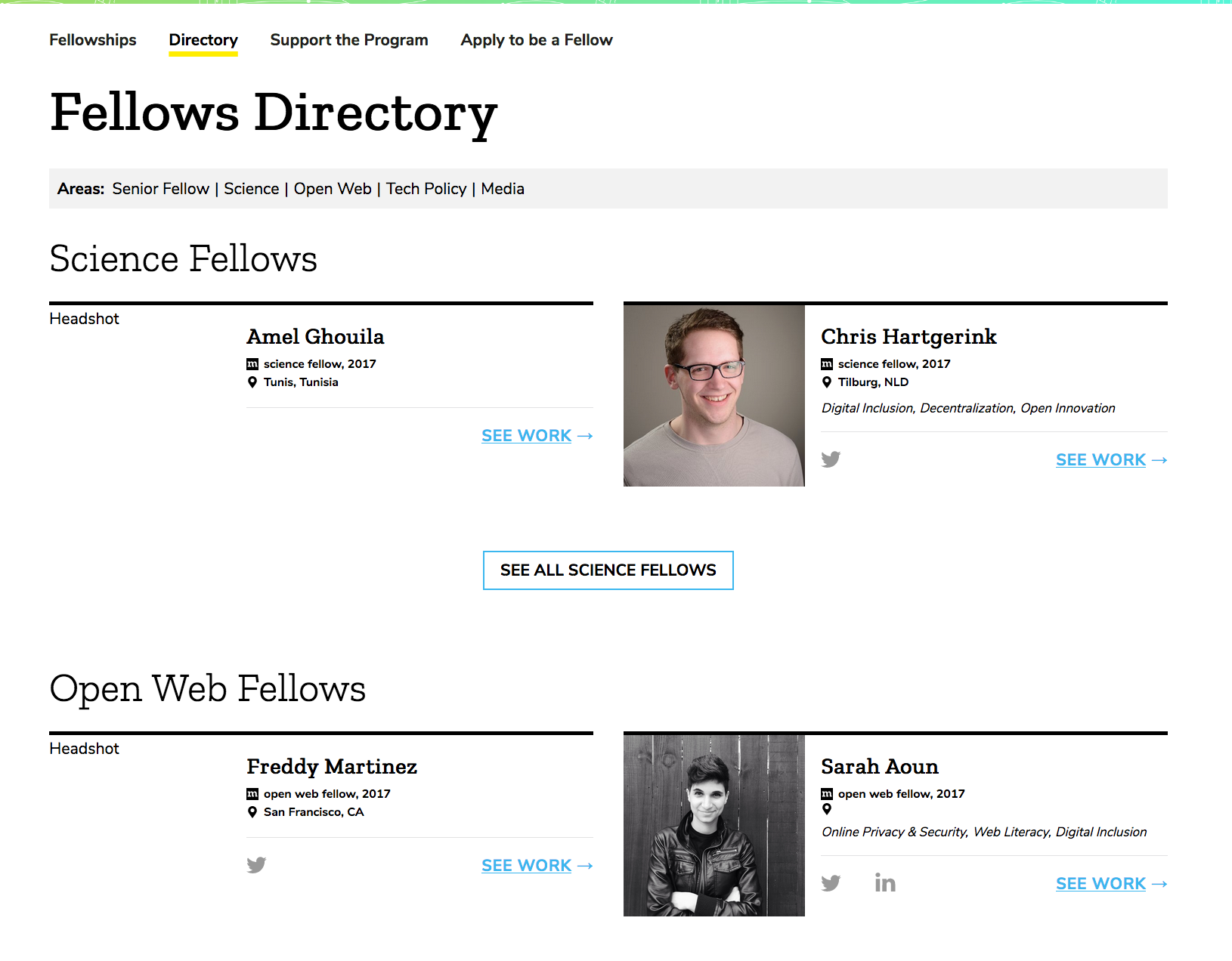Click Chris Hartgerink's name heading
This screenshot has height=961, width=1232.
[909, 337]
